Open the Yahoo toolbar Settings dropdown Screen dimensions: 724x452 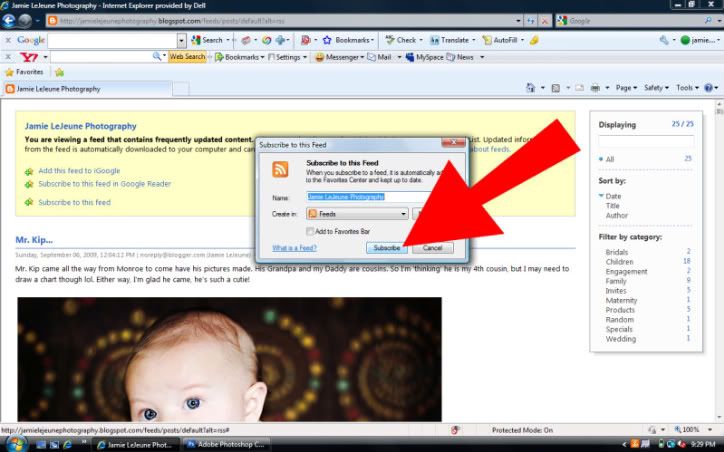click(x=288, y=57)
